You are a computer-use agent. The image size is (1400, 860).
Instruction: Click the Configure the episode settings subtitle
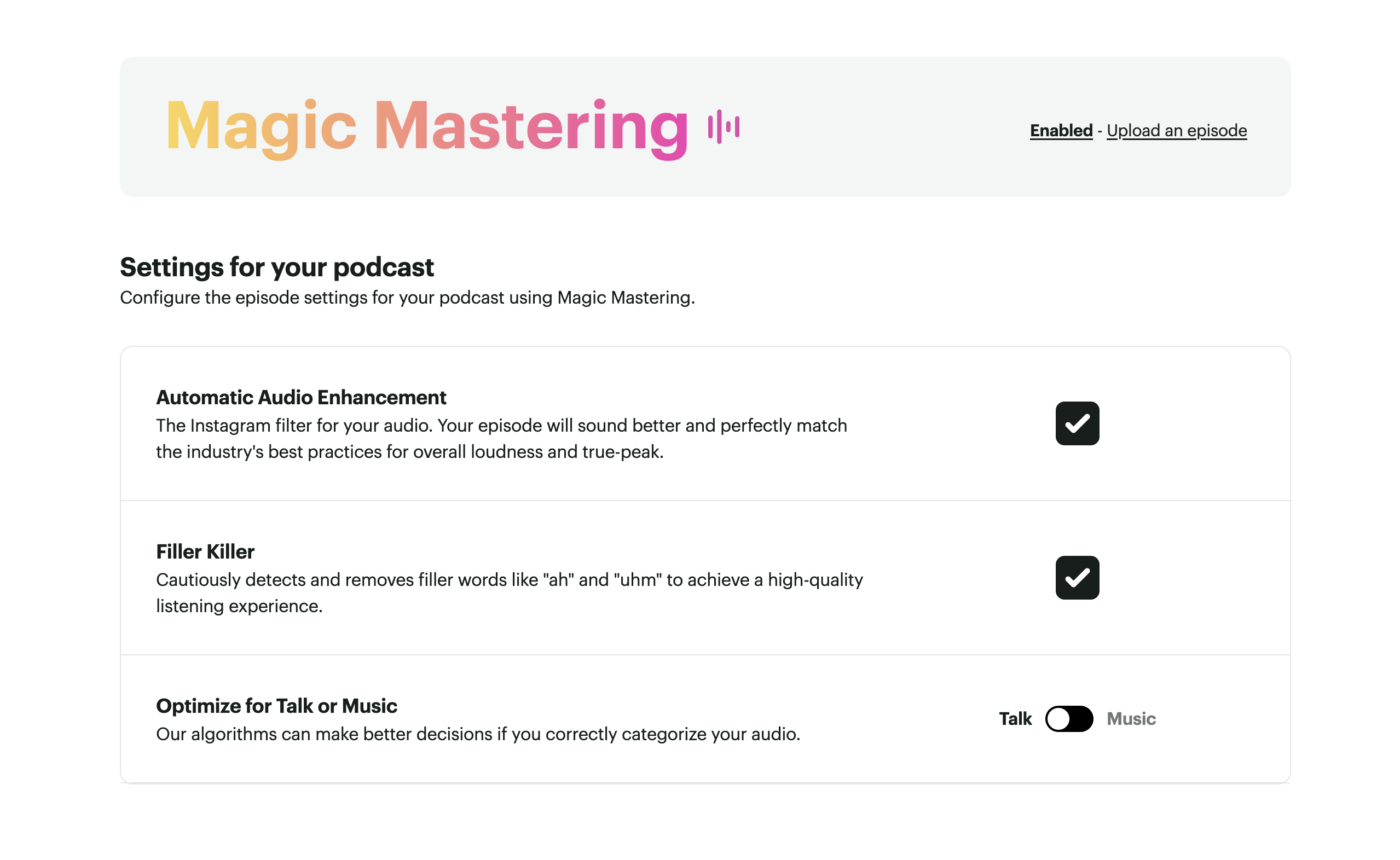(x=407, y=298)
